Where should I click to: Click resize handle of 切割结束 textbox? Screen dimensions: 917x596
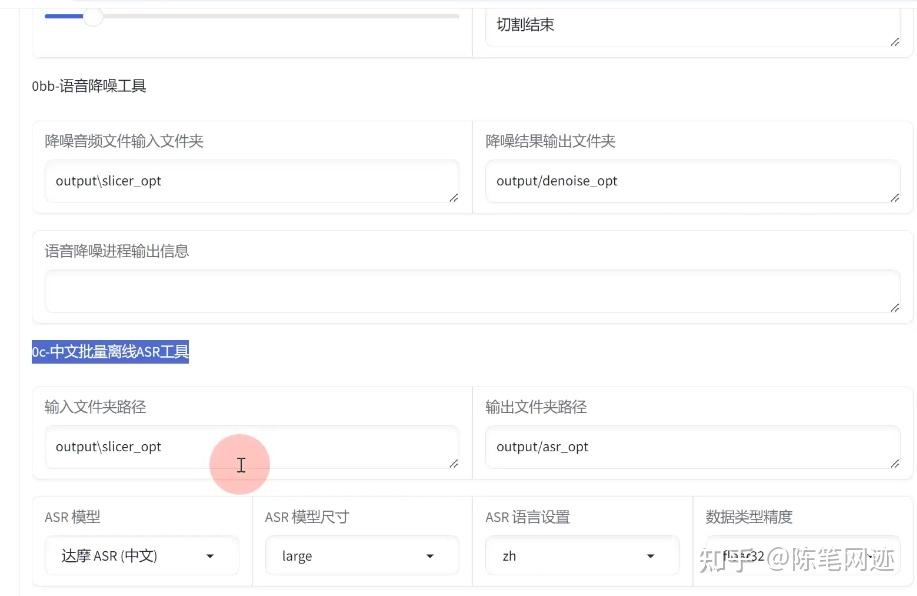(894, 40)
